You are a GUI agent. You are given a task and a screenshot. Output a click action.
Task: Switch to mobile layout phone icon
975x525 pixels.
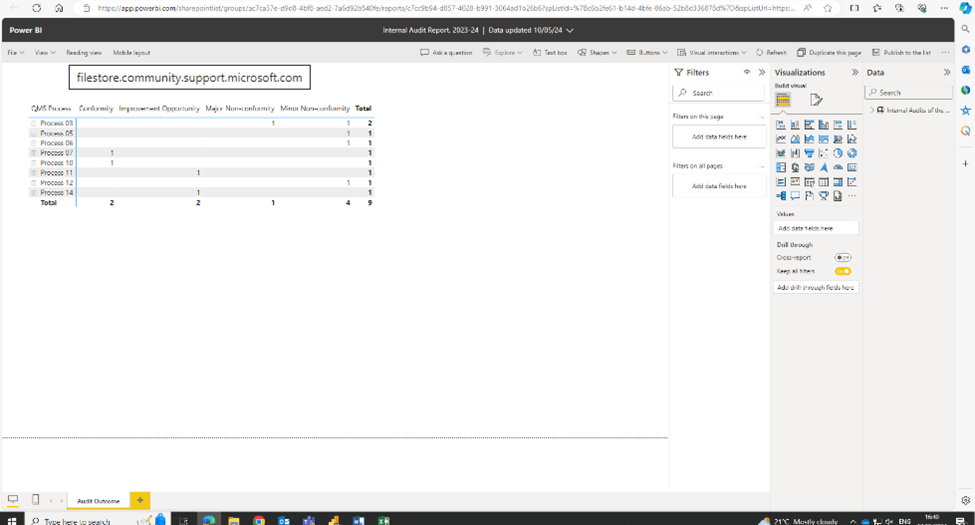pos(35,499)
